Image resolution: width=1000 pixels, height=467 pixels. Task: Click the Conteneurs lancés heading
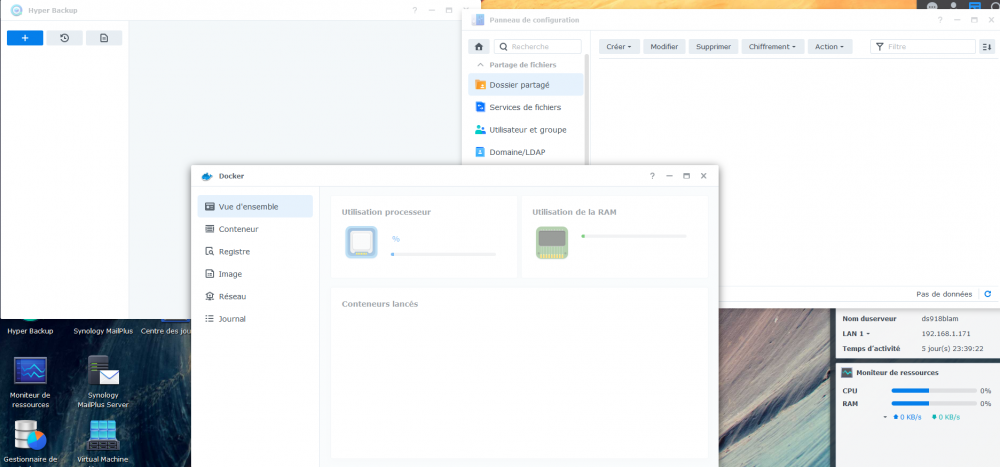point(380,304)
